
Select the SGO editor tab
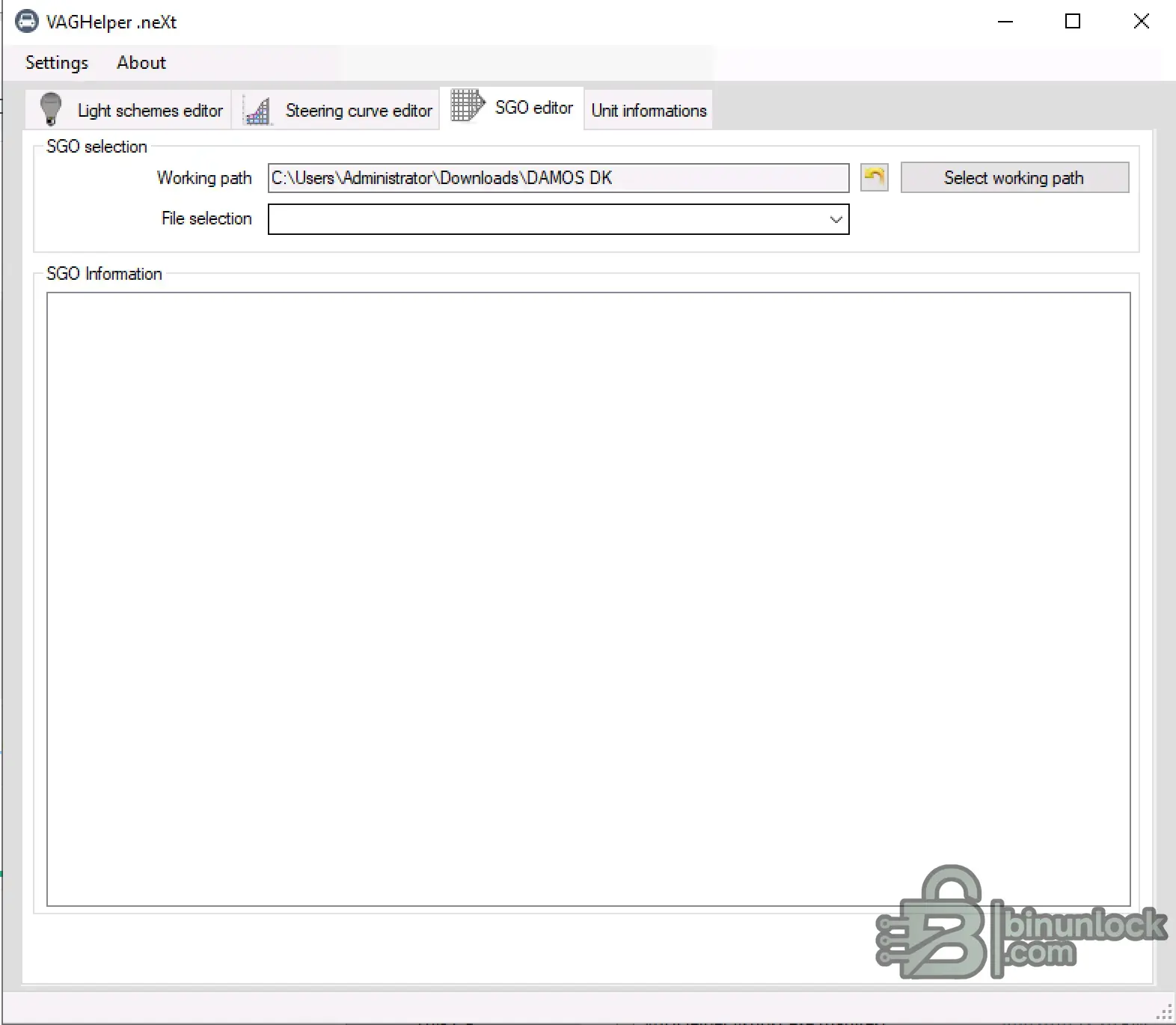[512, 108]
